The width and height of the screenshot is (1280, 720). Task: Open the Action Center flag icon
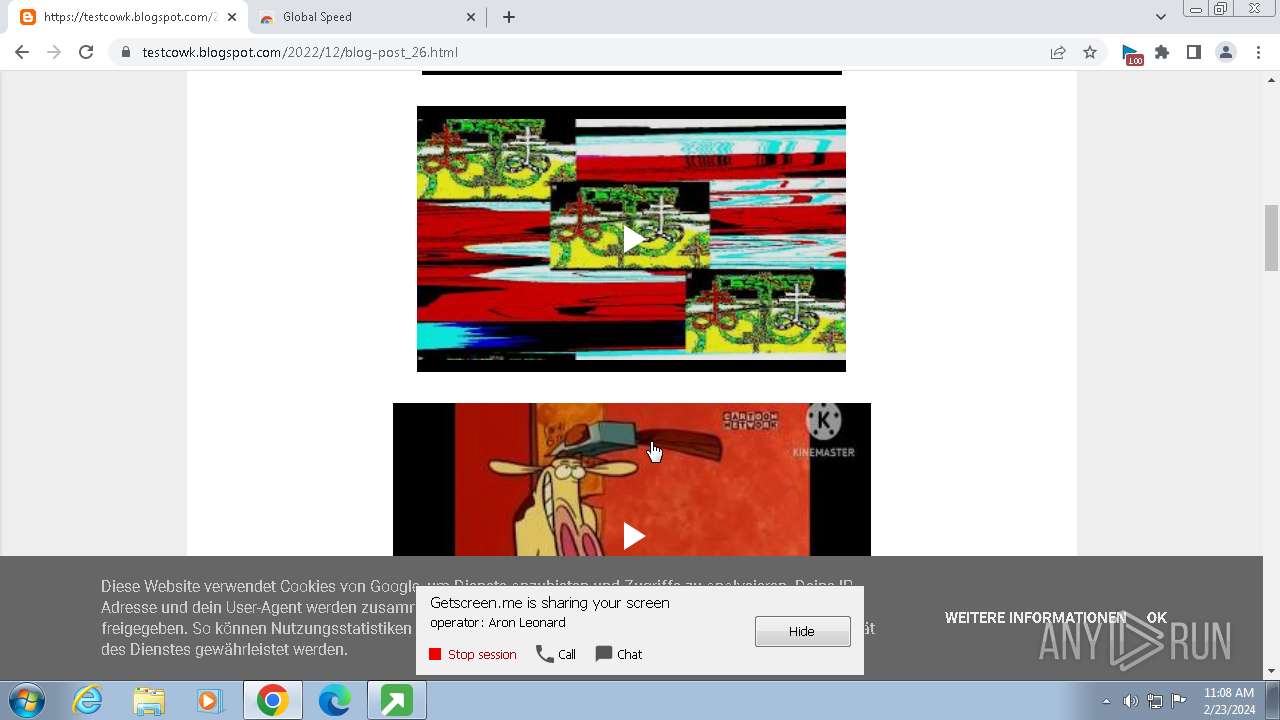(x=1179, y=701)
